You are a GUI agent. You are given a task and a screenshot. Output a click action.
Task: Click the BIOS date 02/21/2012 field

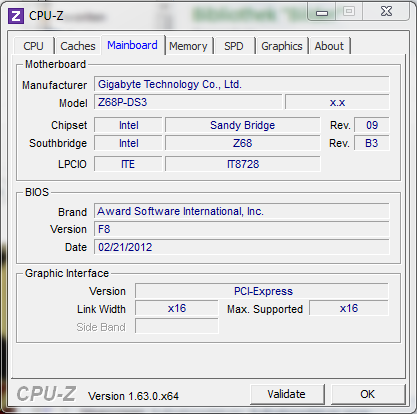(x=242, y=247)
